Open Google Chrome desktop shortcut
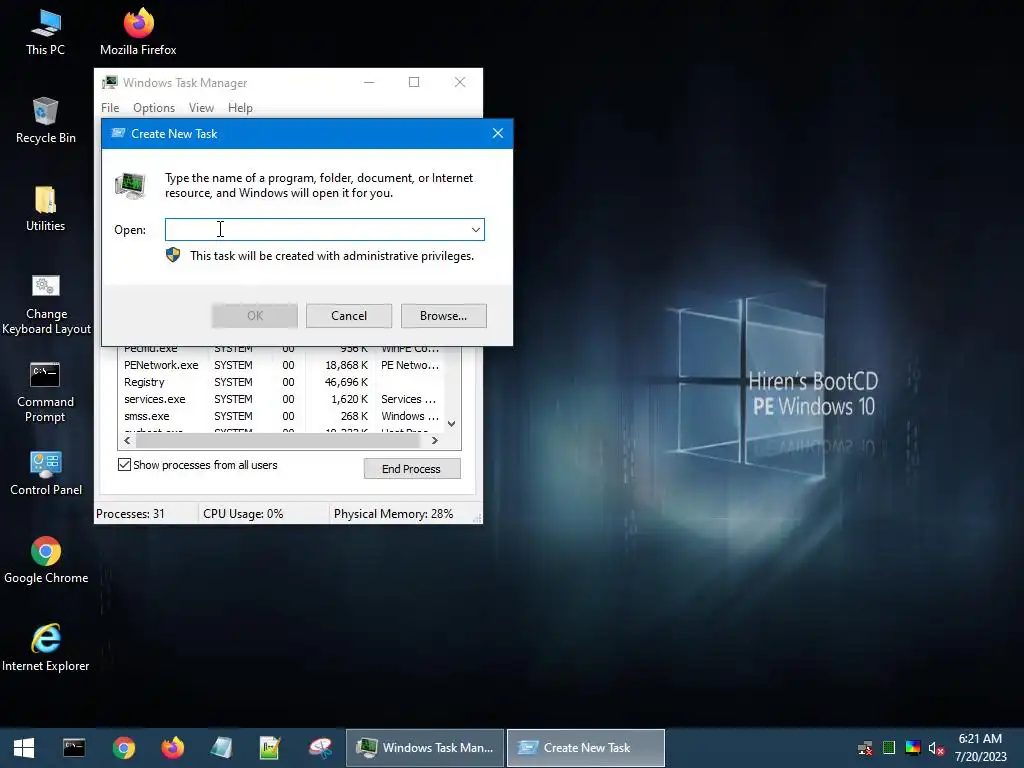Viewport: 1024px width, 768px height. (x=46, y=560)
